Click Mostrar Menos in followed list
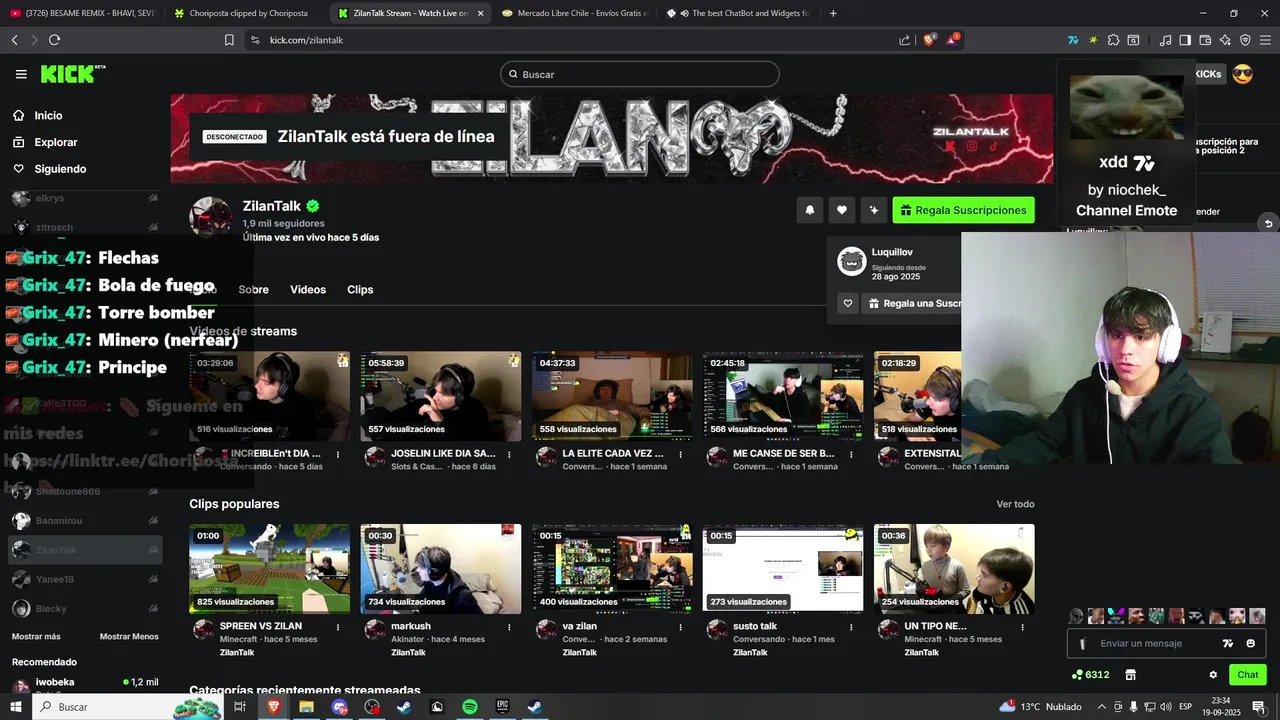 pos(129,637)
